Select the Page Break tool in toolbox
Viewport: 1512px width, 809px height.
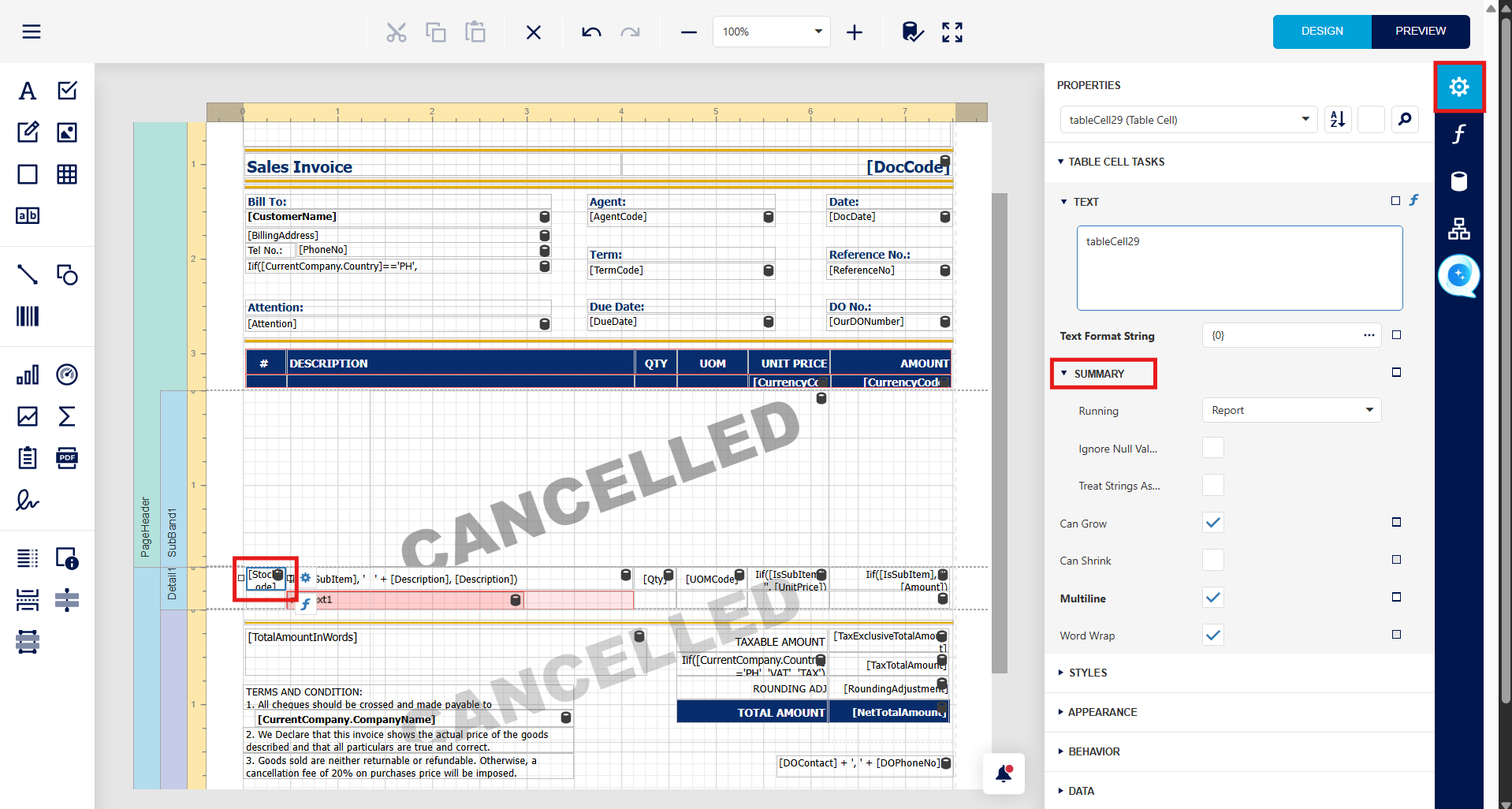pyautogui.click(x=28, y=600)
